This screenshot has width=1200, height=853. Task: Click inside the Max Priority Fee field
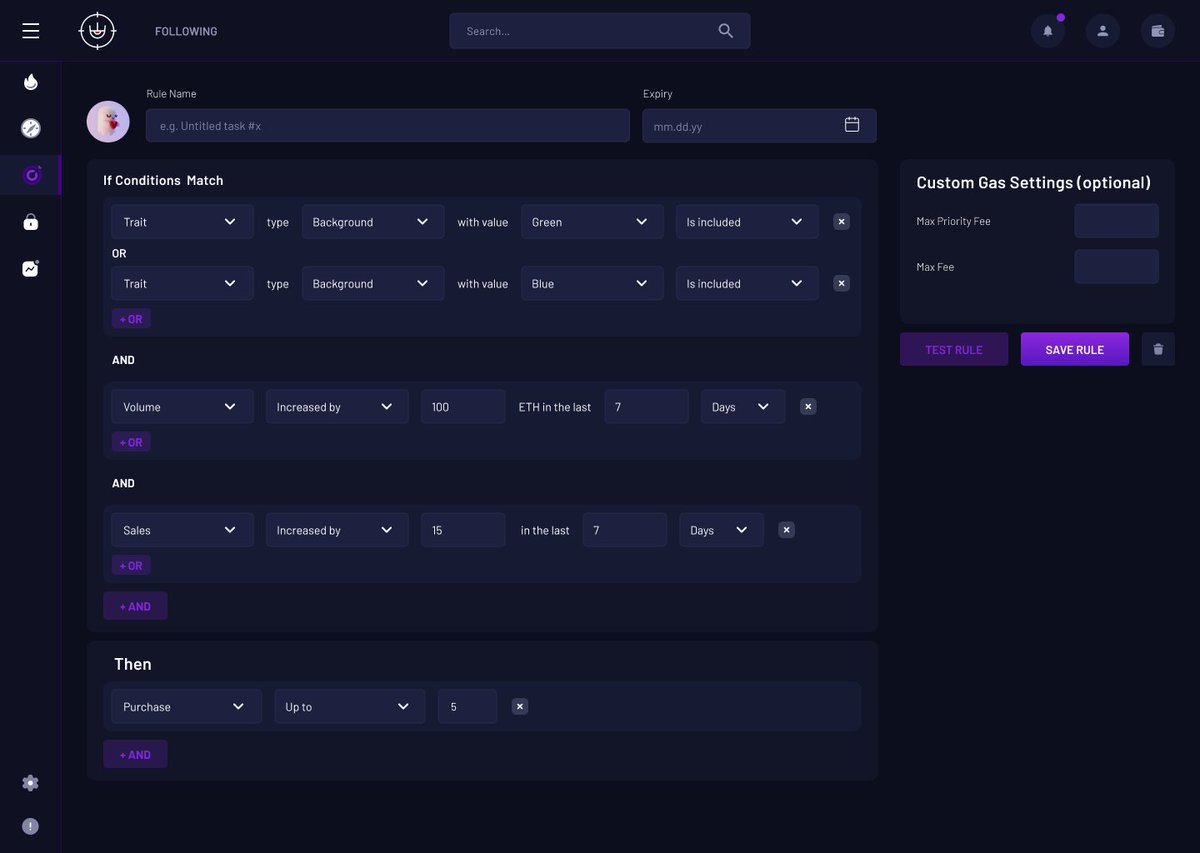1116,220
